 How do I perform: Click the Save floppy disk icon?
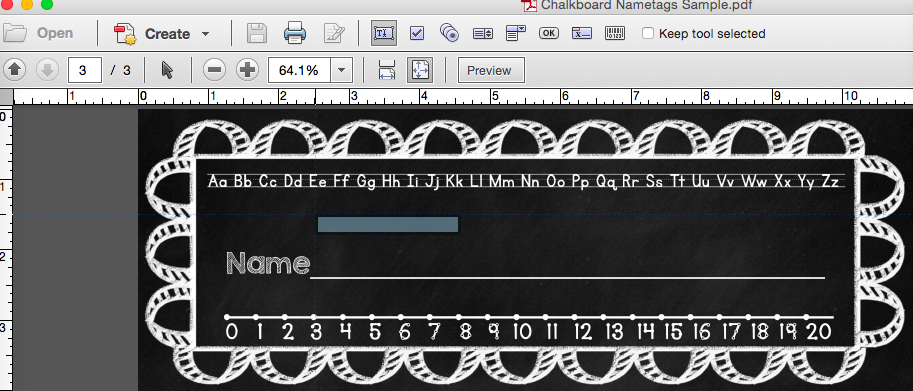257,34
